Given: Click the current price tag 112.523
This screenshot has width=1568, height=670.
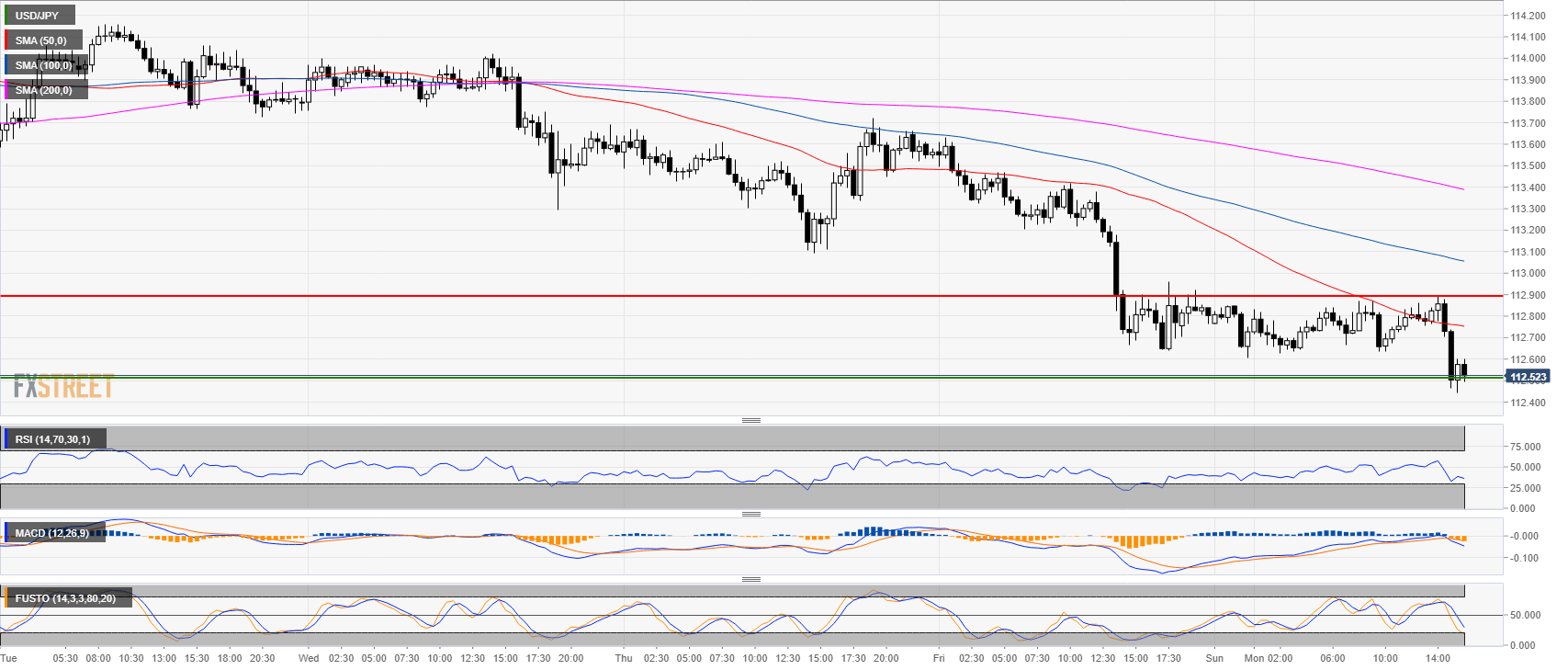Looking at the screenshot, I should point(1528,377).
